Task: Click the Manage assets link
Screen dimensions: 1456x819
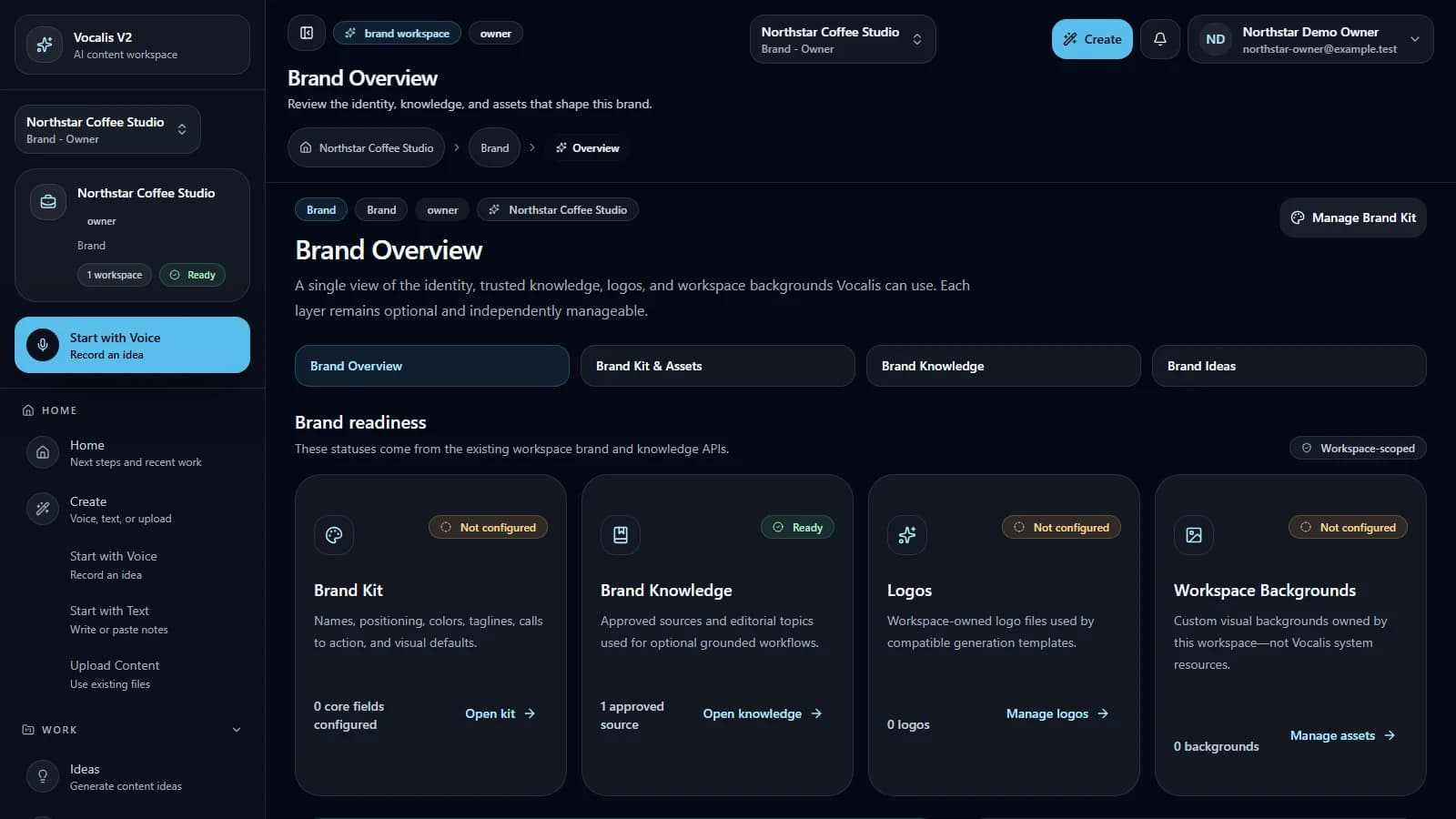Action: coord(1342,735)
